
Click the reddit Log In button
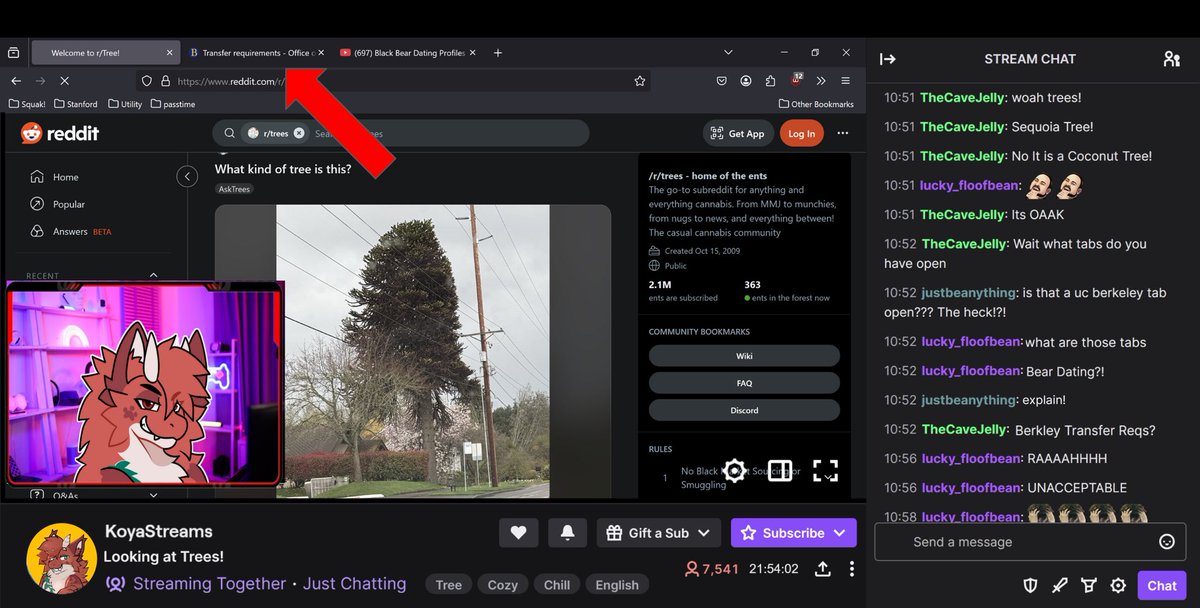pos(802,133)
